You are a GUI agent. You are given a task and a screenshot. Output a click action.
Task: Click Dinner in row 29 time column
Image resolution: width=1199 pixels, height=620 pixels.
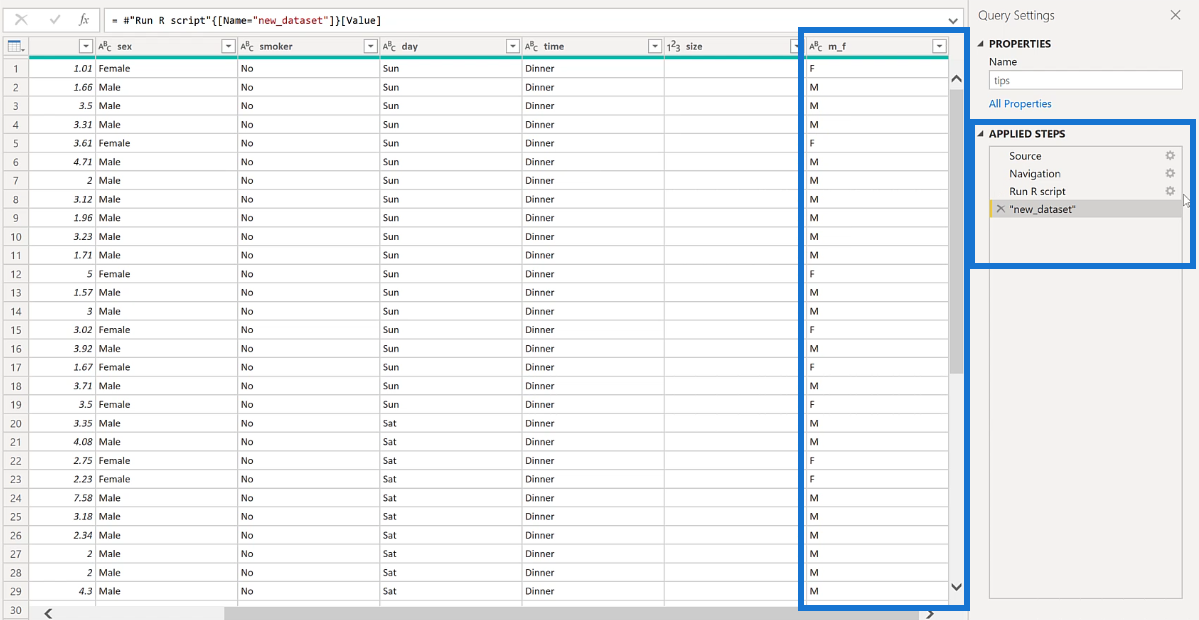coord(593,591)
